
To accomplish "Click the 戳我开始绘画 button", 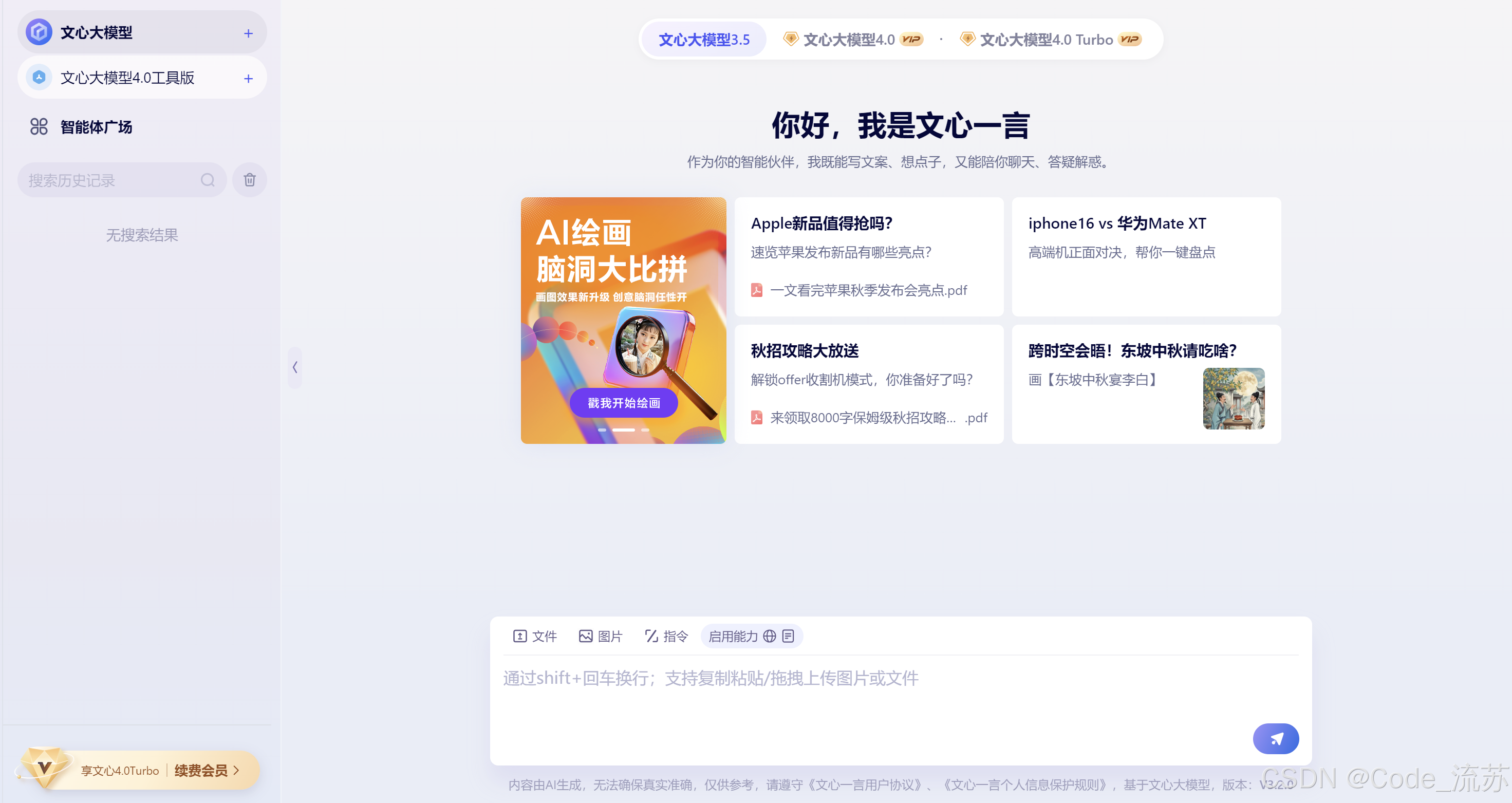I will point(623,403).
